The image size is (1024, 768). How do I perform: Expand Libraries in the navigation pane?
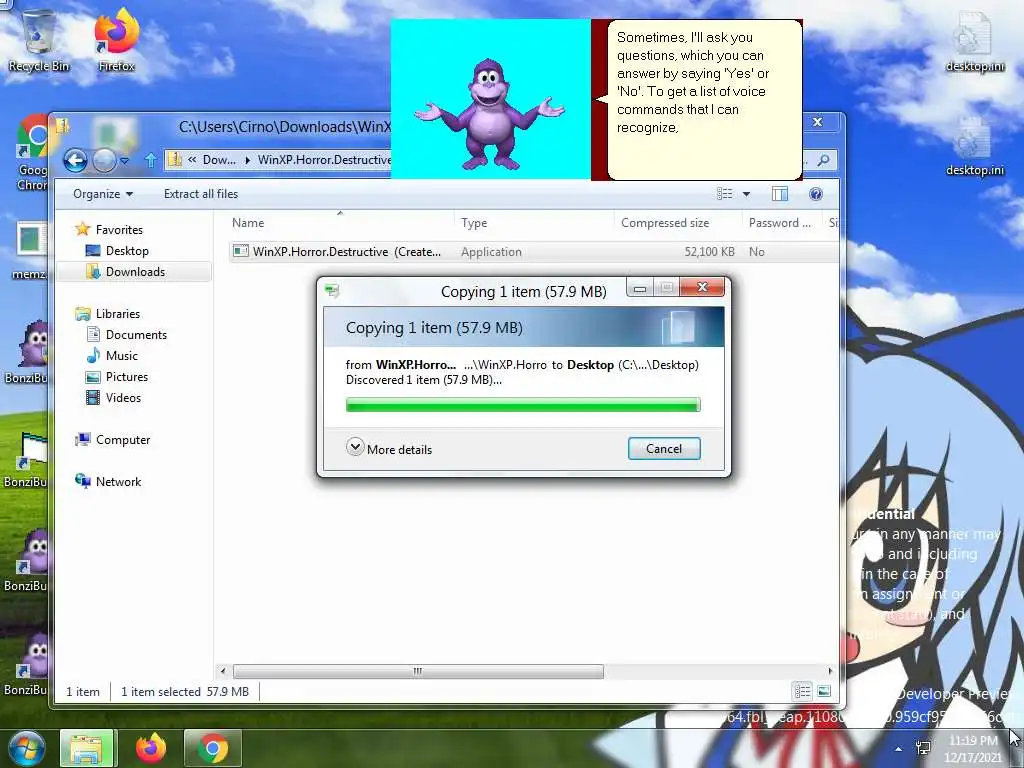click(x=118, y=313)
